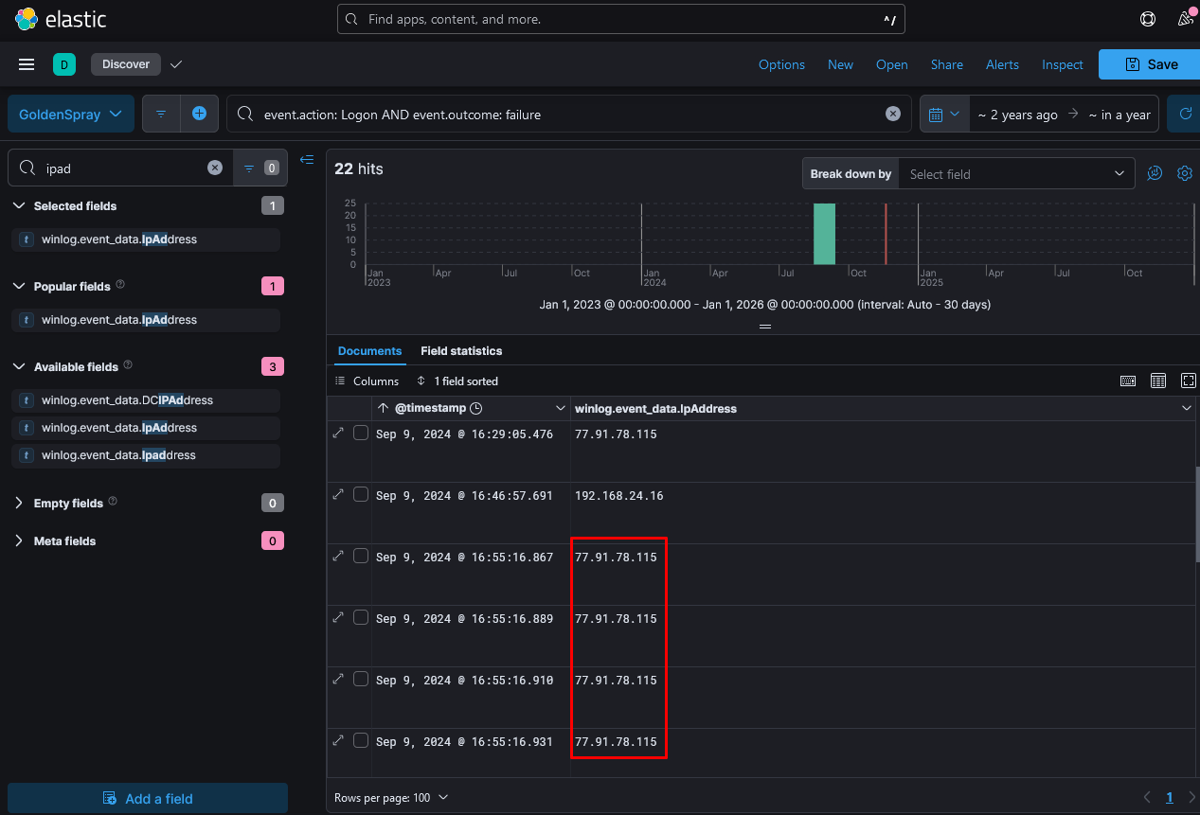
Task: Open @timestamp column options chevron
Action: pos(560,408)
